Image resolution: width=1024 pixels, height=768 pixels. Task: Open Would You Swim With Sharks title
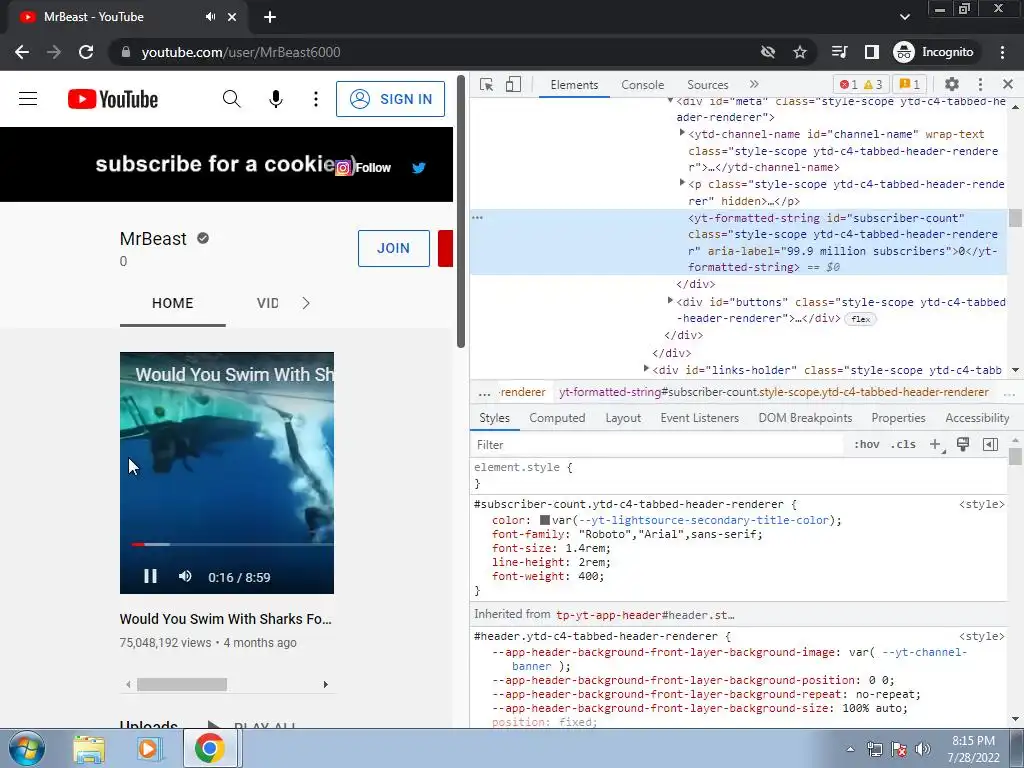coord(225,619)
